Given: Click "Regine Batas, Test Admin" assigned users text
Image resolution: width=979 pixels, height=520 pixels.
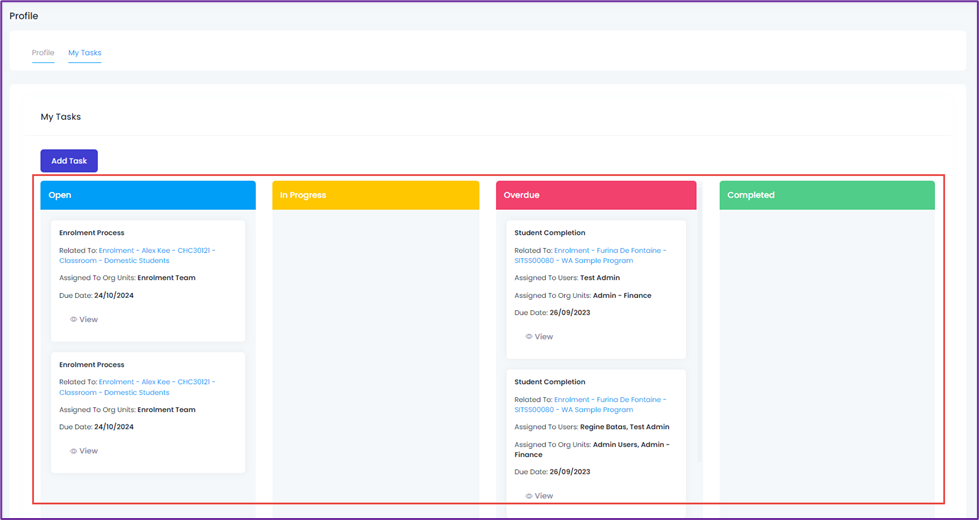Looking at the screenshot, I should (x=624, y=427).
